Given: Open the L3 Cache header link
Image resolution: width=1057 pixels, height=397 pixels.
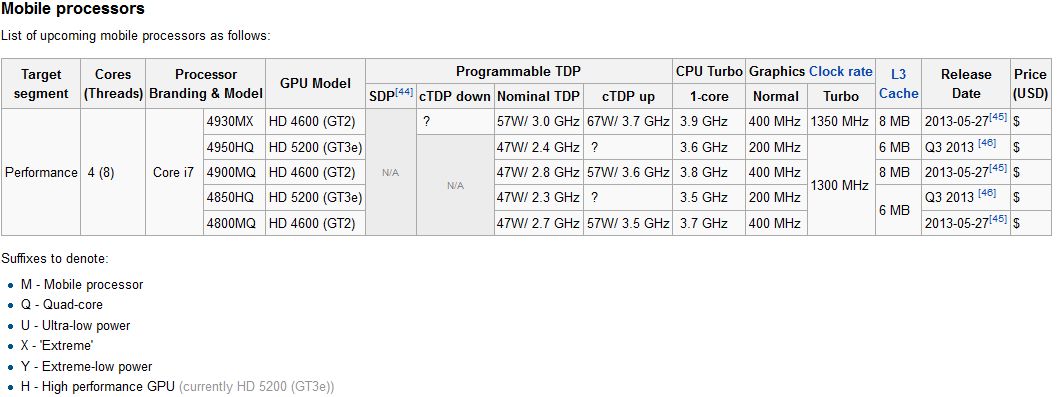Looking at the screenshot, I should click(x=899, y=84).
